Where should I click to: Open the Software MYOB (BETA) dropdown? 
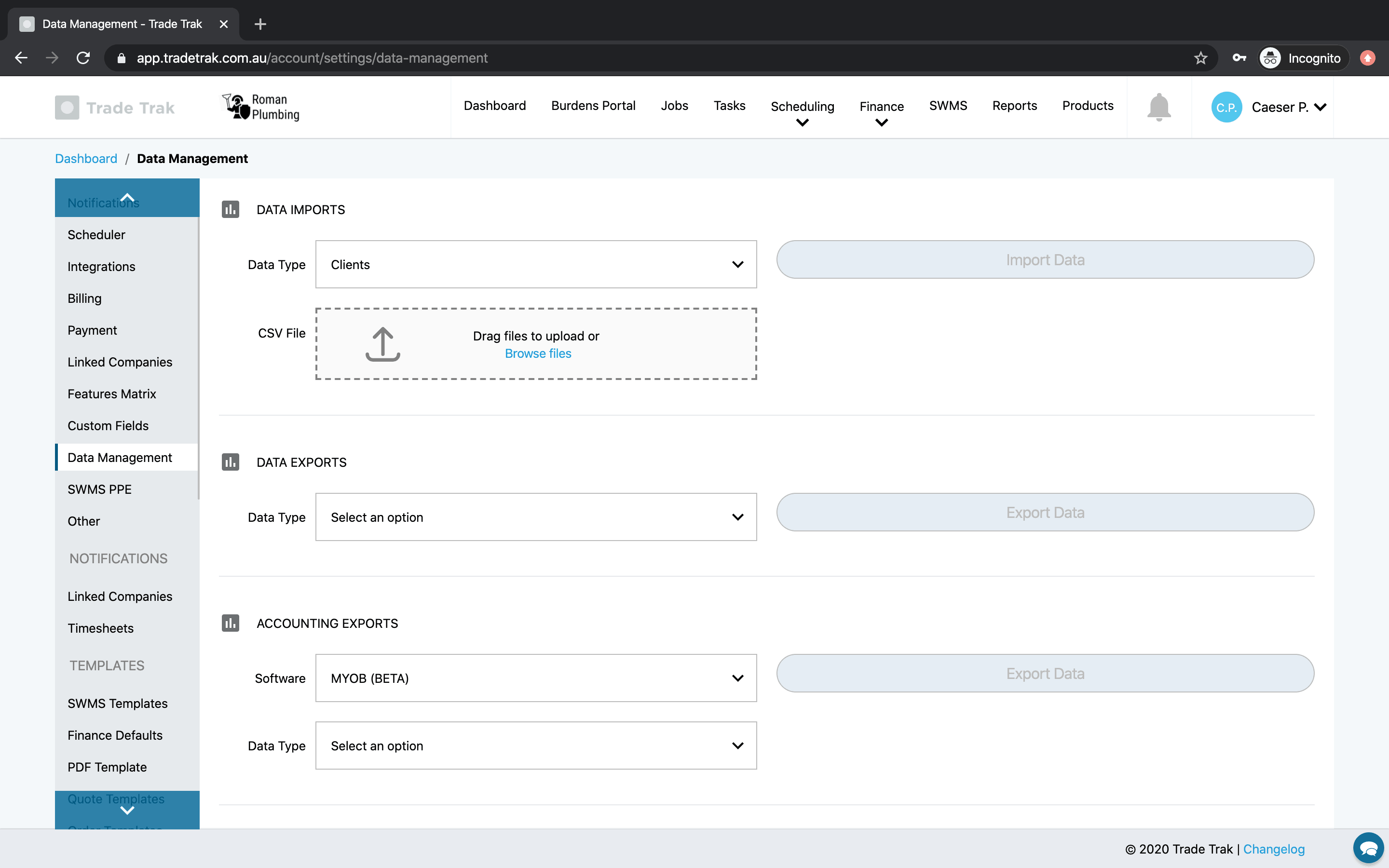coord(536,678)
